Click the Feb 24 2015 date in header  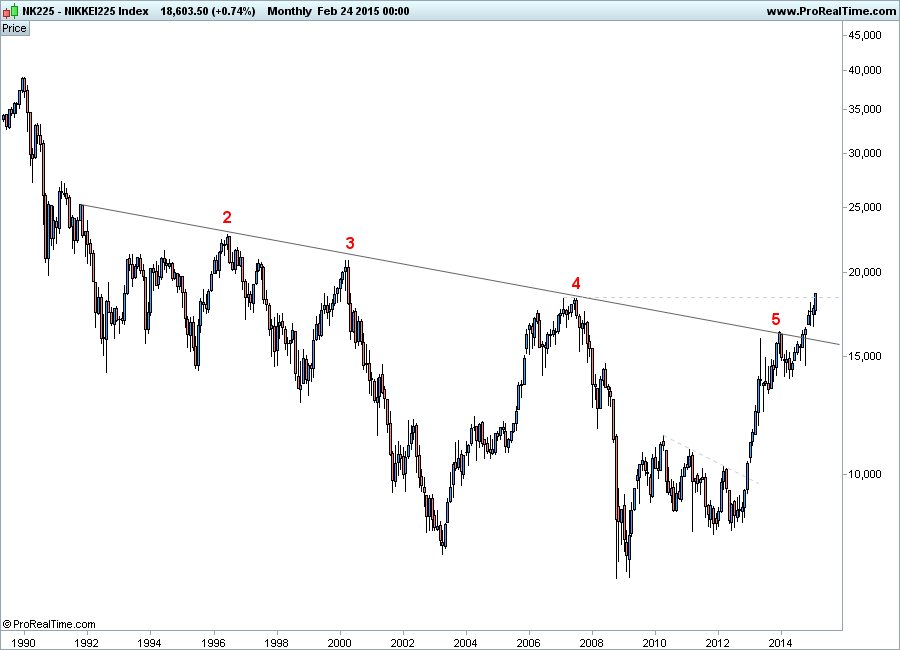363,11
